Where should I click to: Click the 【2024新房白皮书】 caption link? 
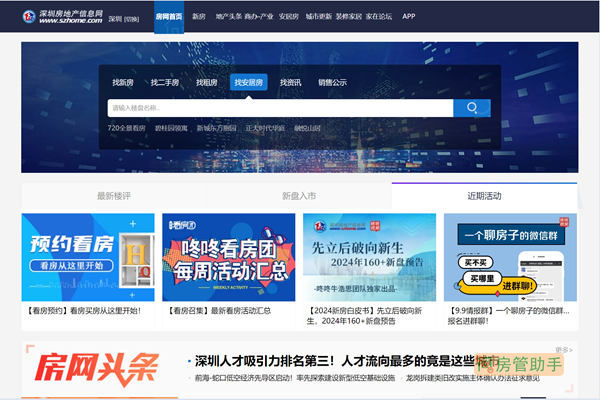(x=364, y=316)
